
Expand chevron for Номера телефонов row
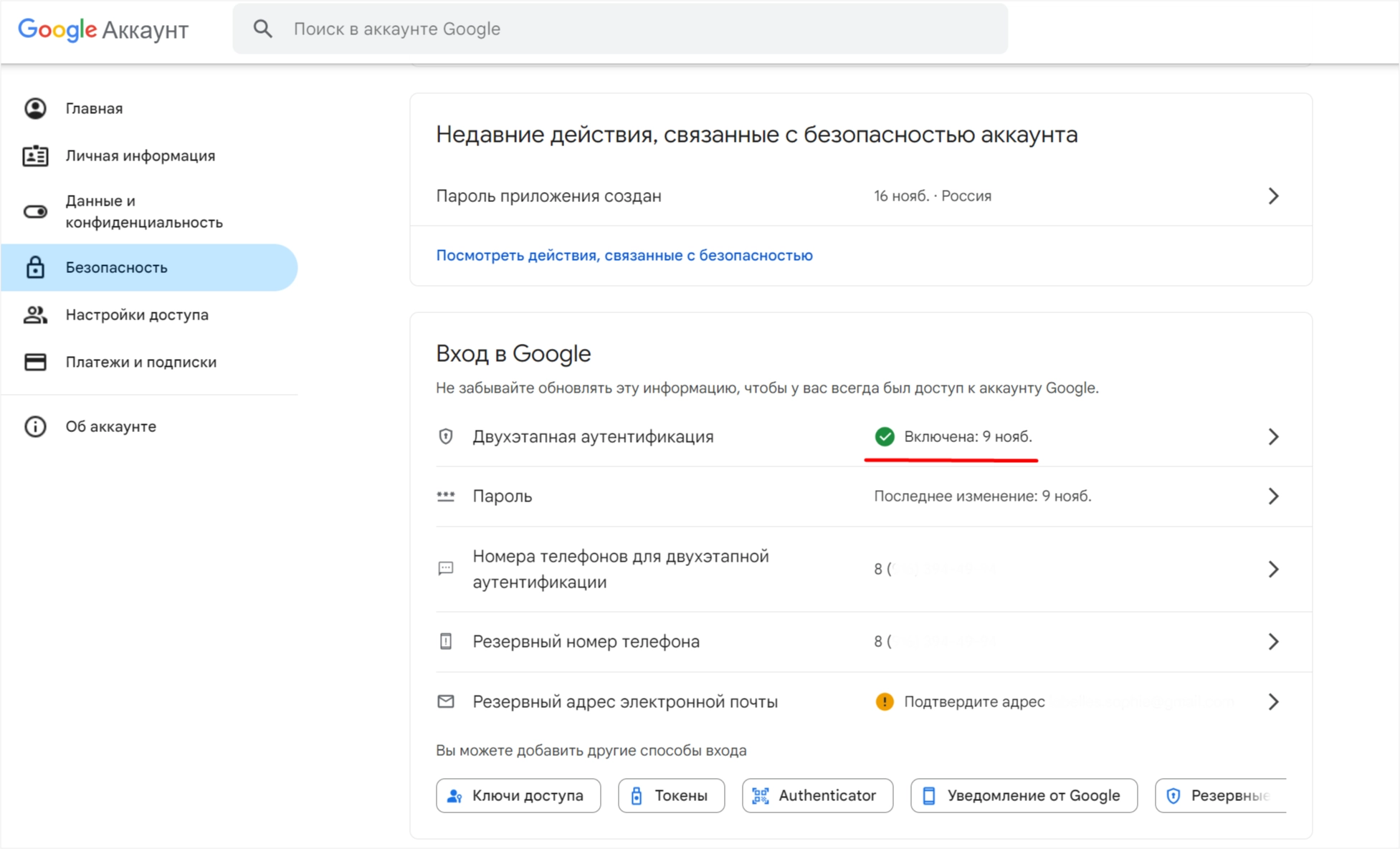point(1273,569)
